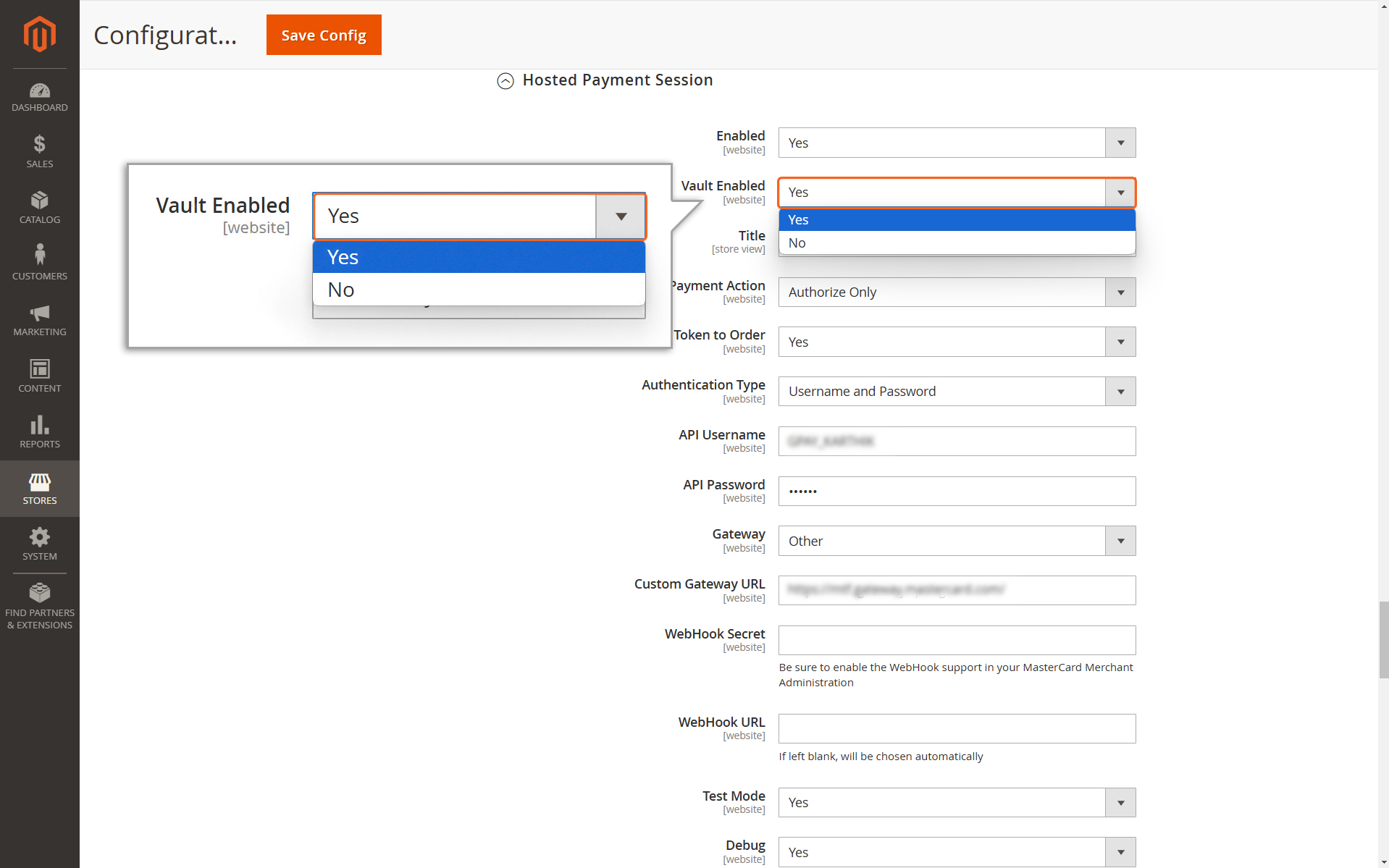This screenshot has height=868, width=1389.
Task: Select No in Vault Enabled list
Action: 957,243
